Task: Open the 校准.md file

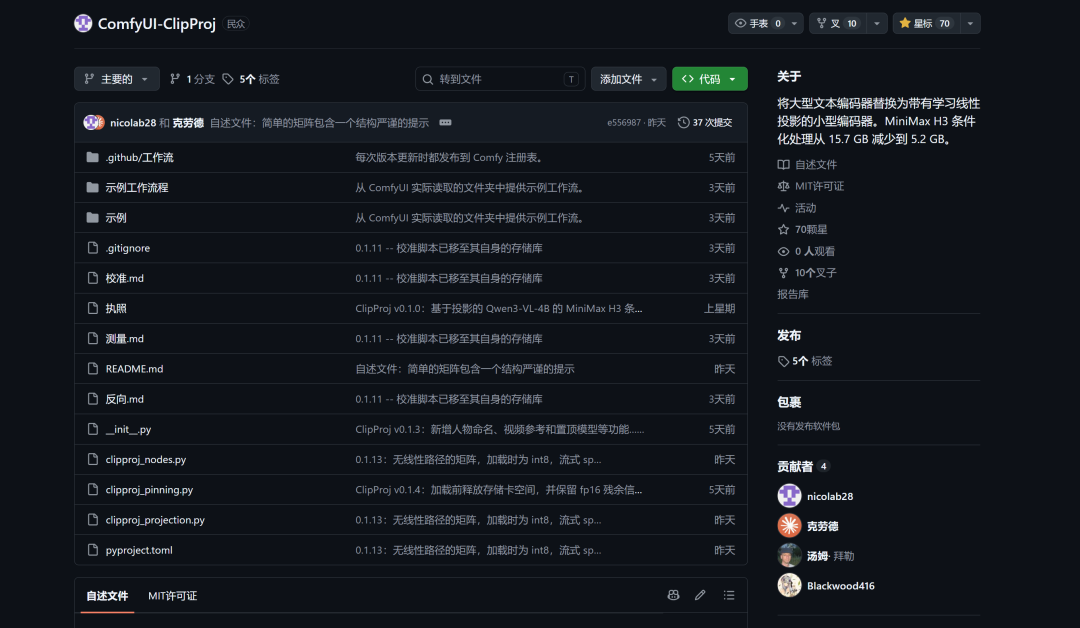Action: pos(125,278)
